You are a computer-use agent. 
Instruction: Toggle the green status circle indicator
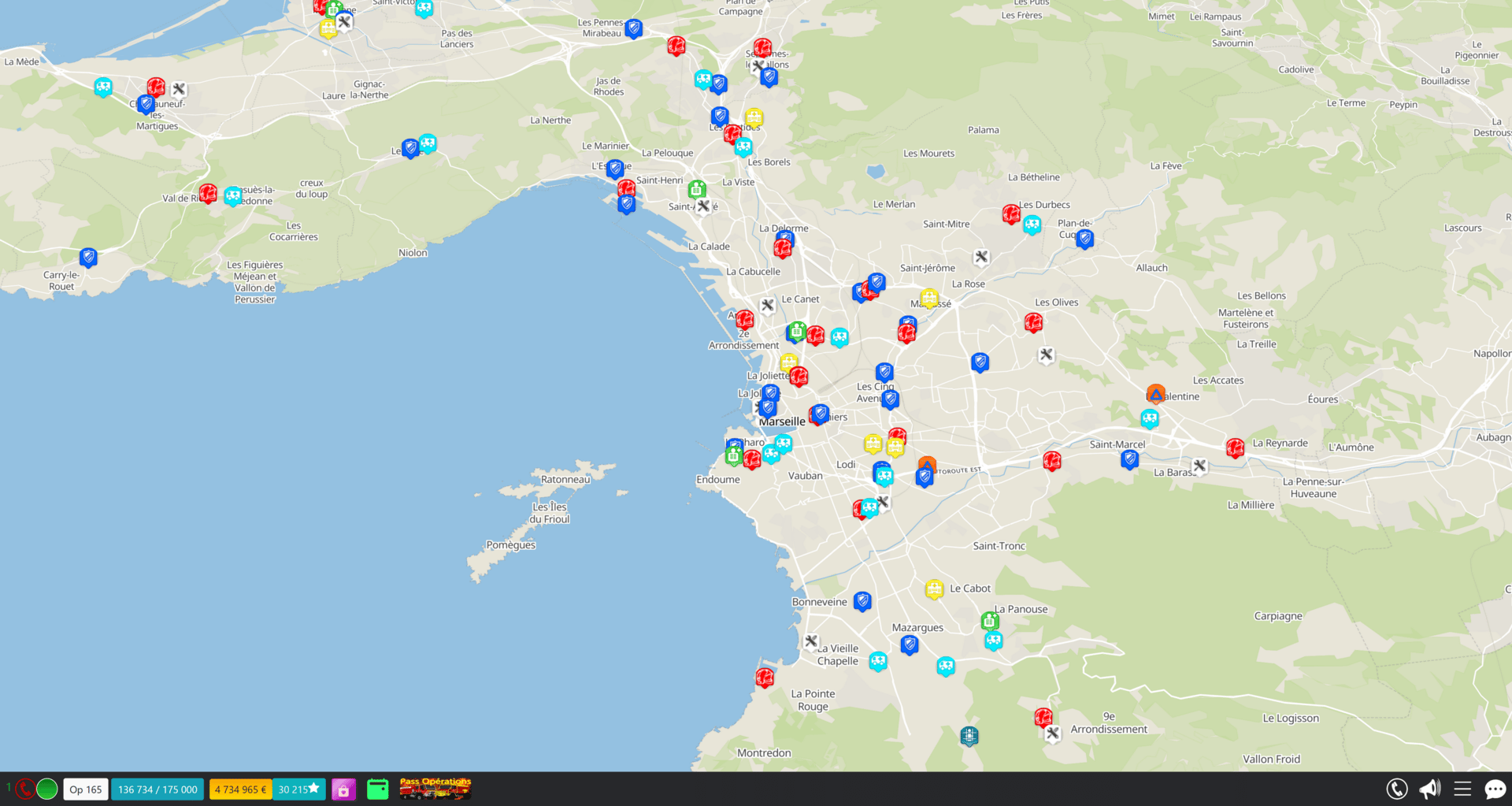coord(47,789)
